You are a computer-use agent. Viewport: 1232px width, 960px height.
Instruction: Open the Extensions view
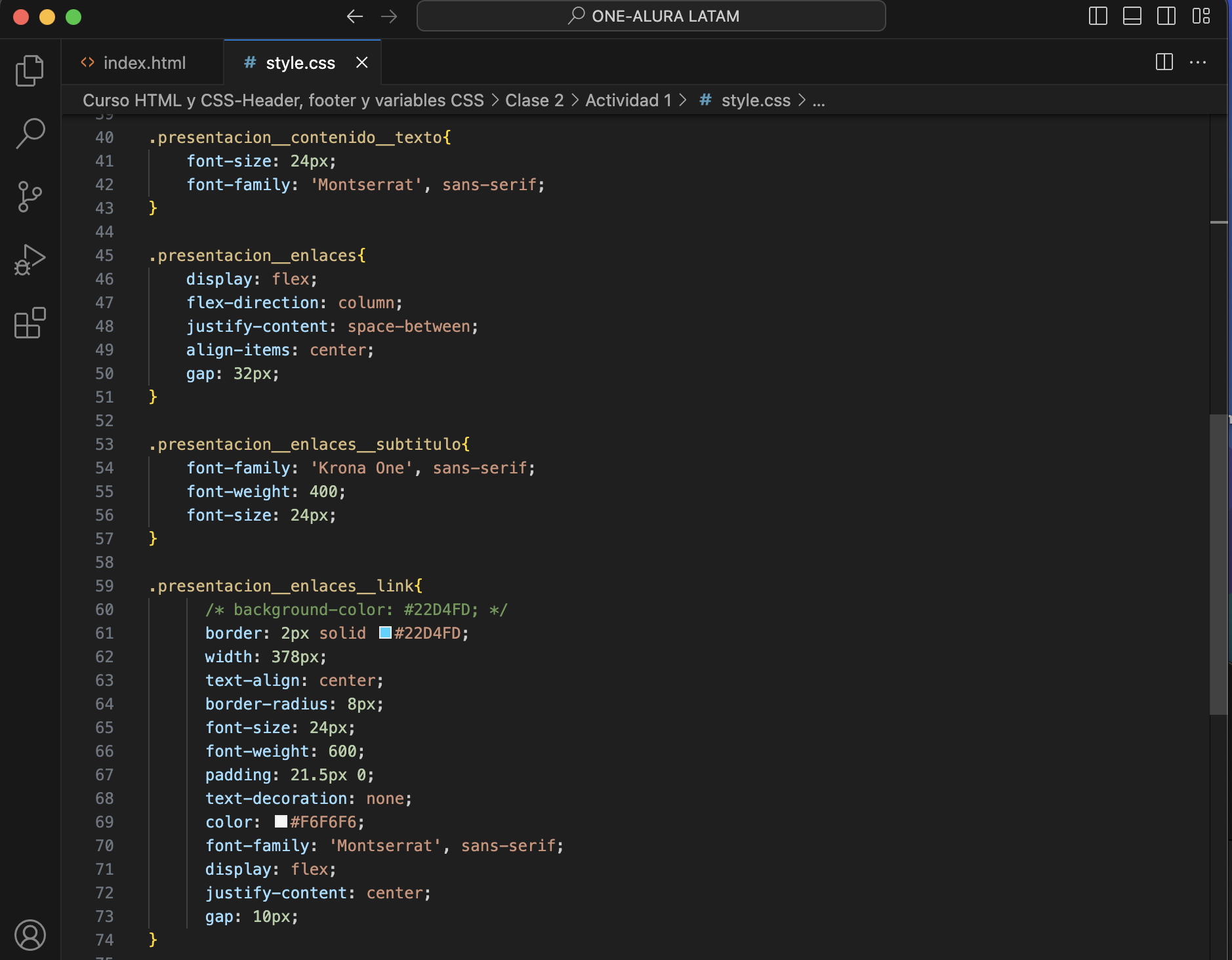(30, 323)
